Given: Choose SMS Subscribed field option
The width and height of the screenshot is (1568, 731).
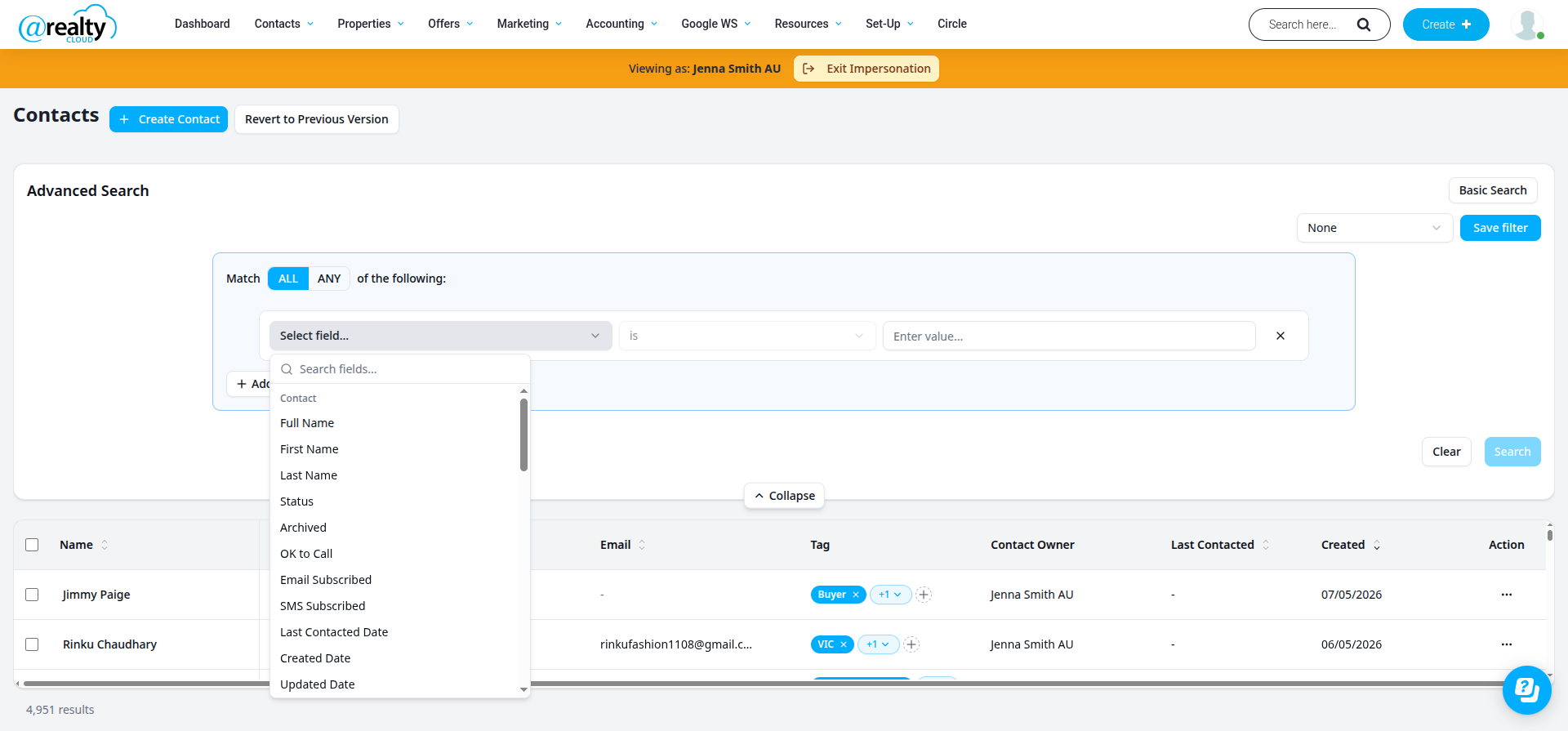Looking at the screenshot, I should [395, 606].
